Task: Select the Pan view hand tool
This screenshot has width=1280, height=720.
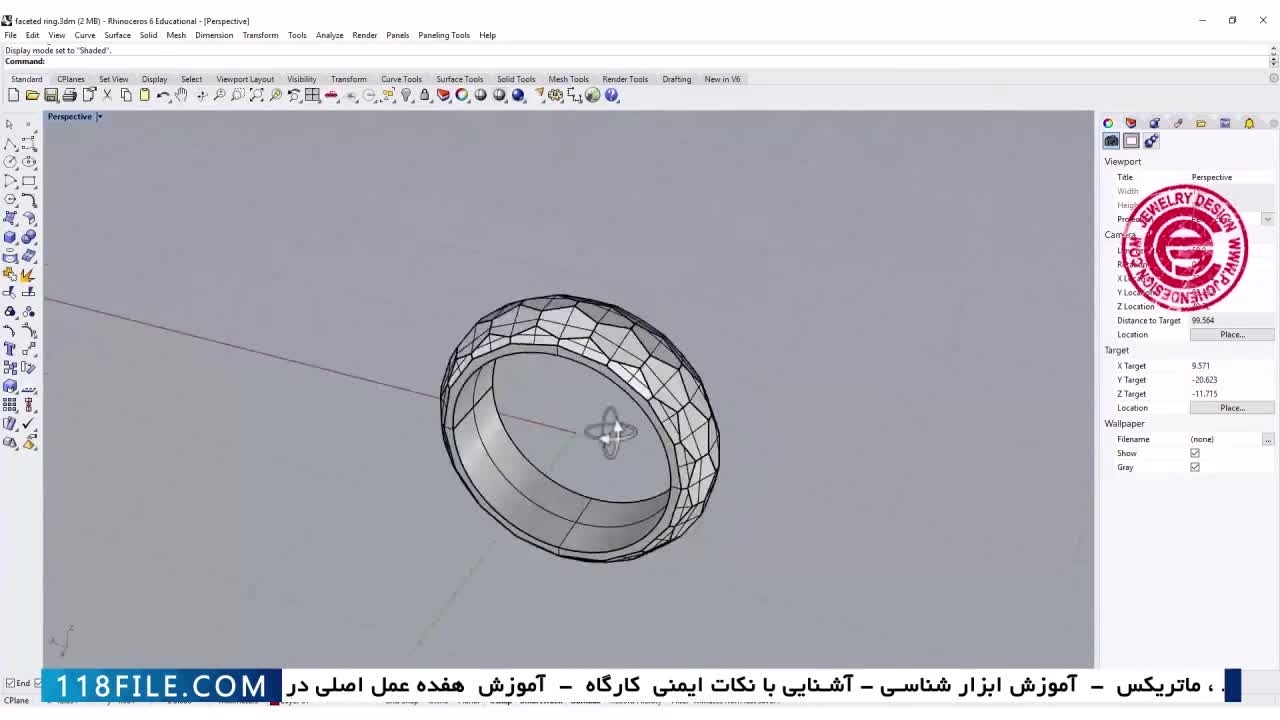Action: click(x=182, y=95)
